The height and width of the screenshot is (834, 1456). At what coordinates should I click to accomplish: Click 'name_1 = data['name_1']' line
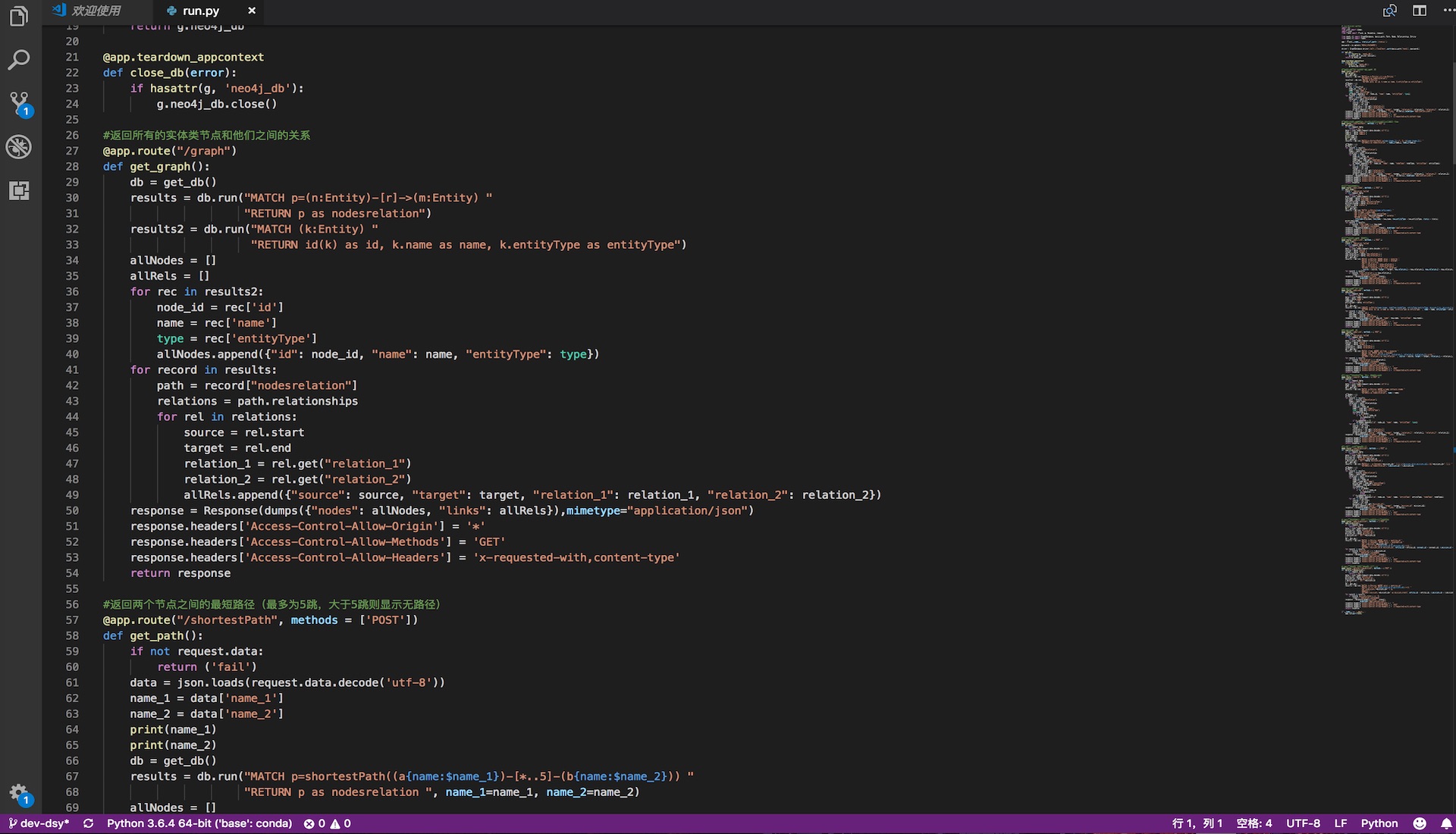[x=207, y=698]
